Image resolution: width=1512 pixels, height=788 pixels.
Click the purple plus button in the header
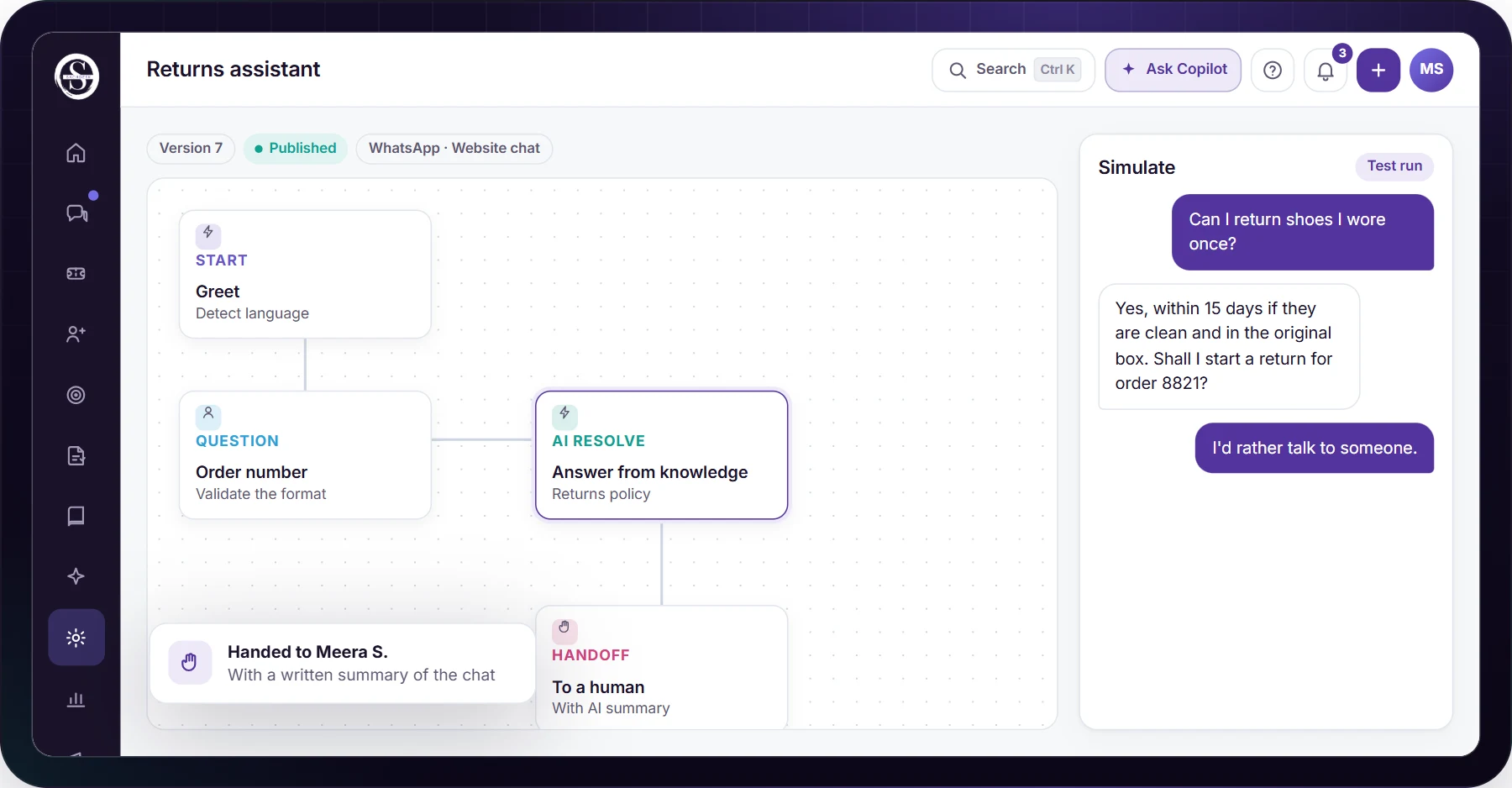[x=1378, y=70]
